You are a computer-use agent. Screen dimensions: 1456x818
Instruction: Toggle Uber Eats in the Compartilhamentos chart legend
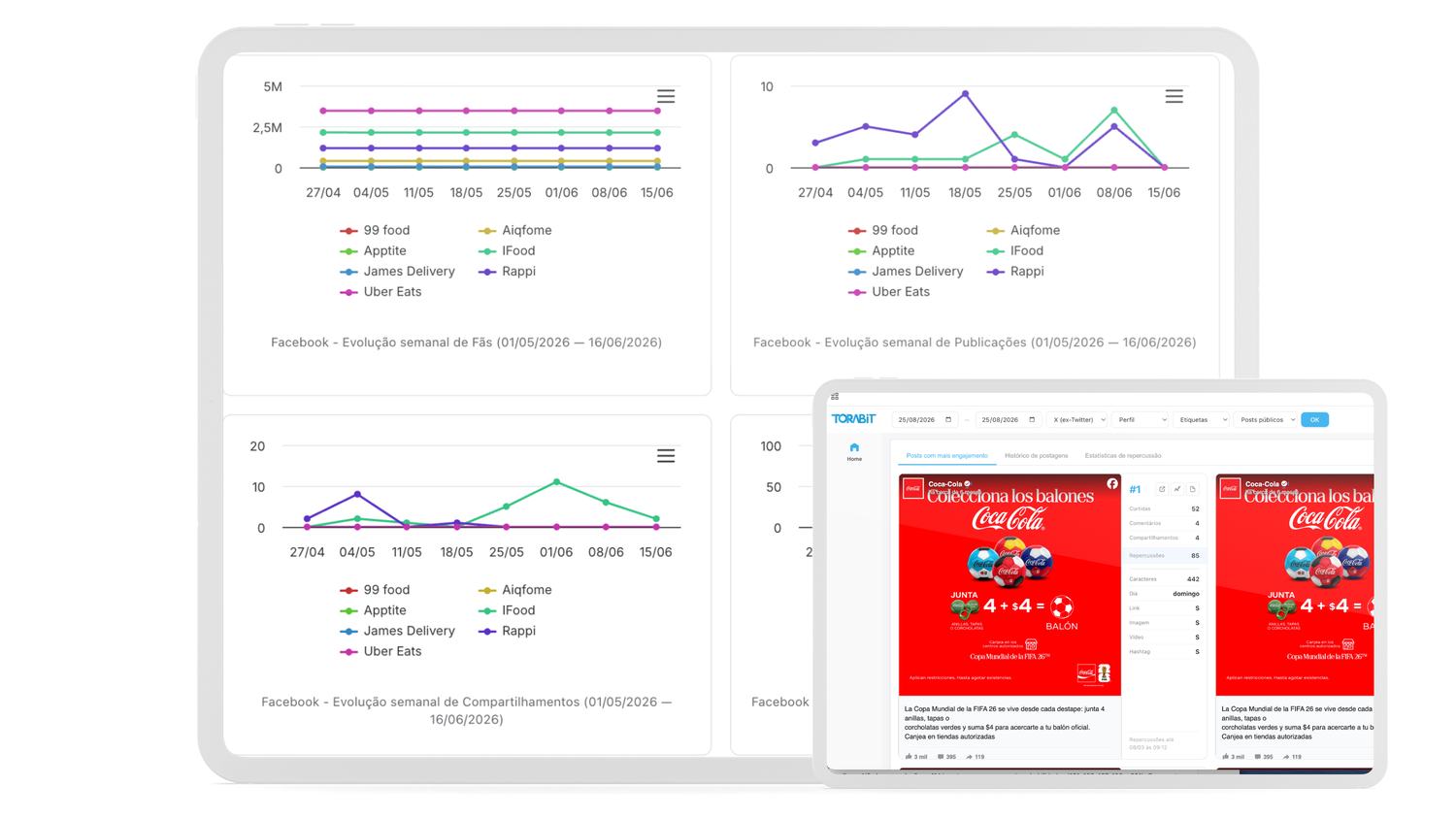(381, 651)
